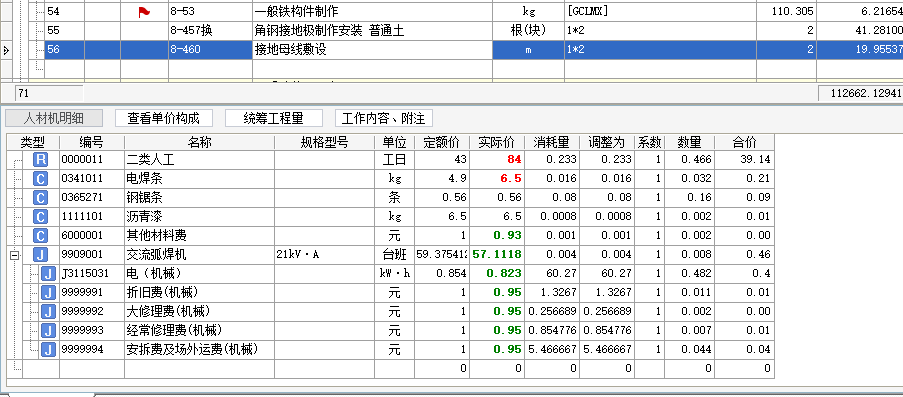Click the name cell 交流弧焊机
The height and width of the screenshot is (397, 903).
199,254
